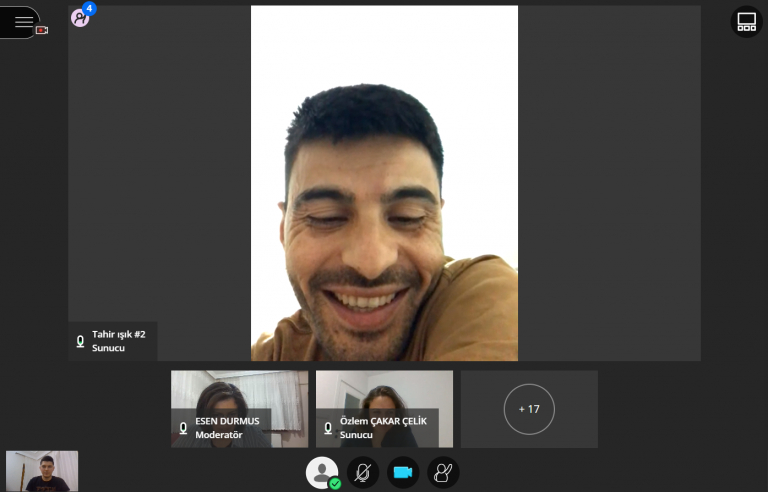The image size is (768, 492).
Task: Click the main speaker video feed
Action: coord(384,183)
